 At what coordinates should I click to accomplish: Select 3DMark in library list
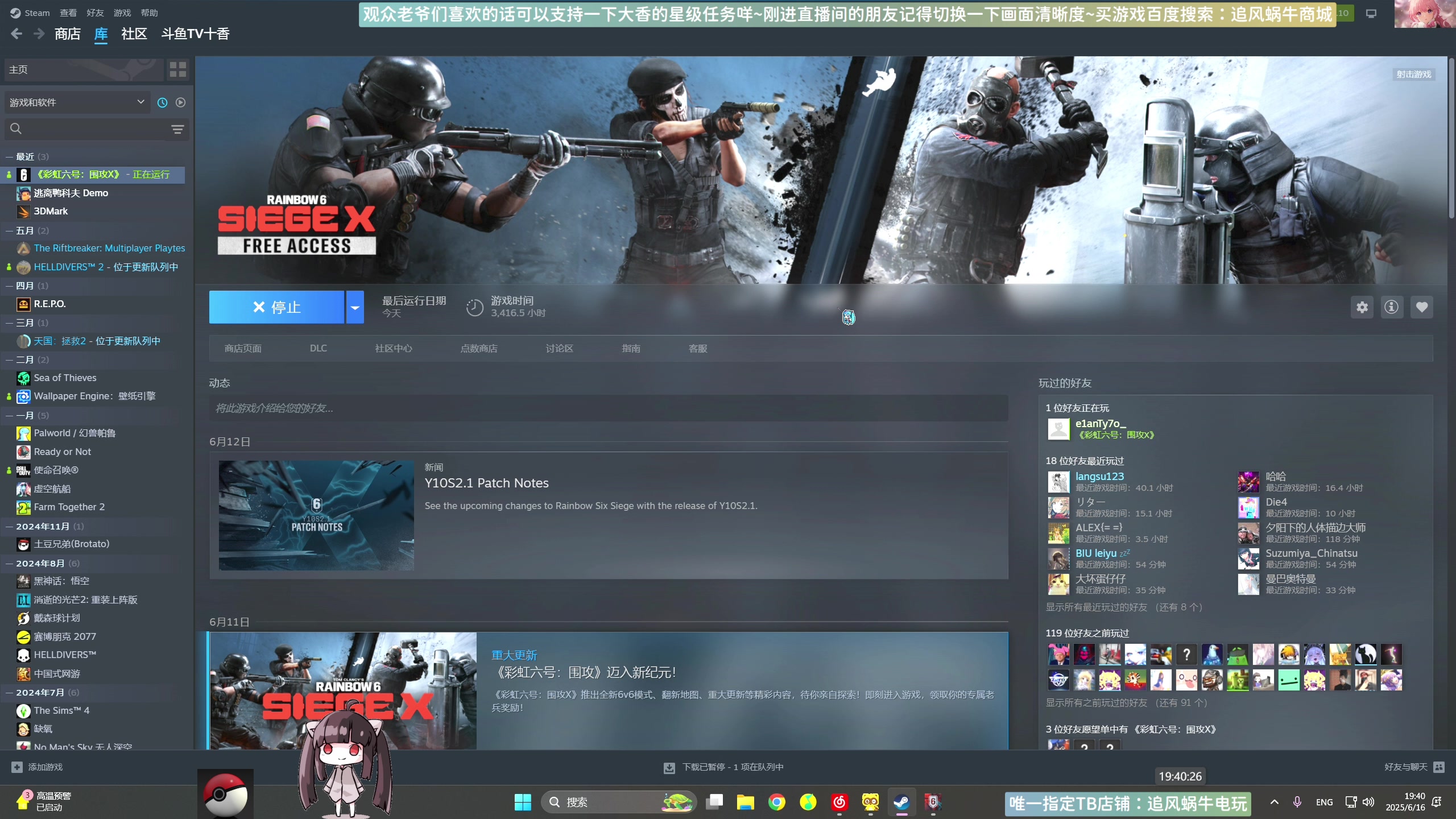tap(51, 211)
